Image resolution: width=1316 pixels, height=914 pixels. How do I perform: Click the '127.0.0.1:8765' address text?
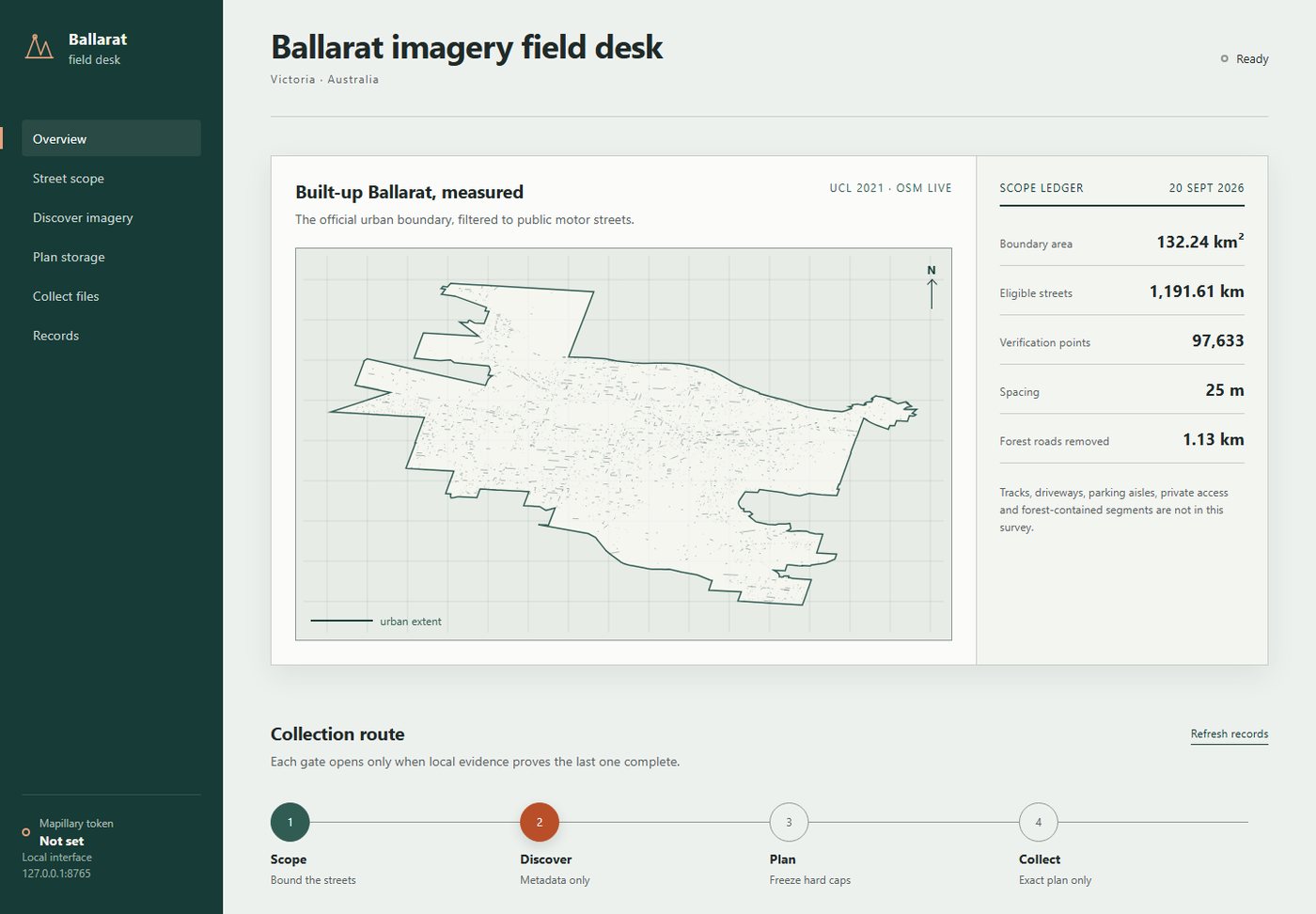[x=56, y=874]
